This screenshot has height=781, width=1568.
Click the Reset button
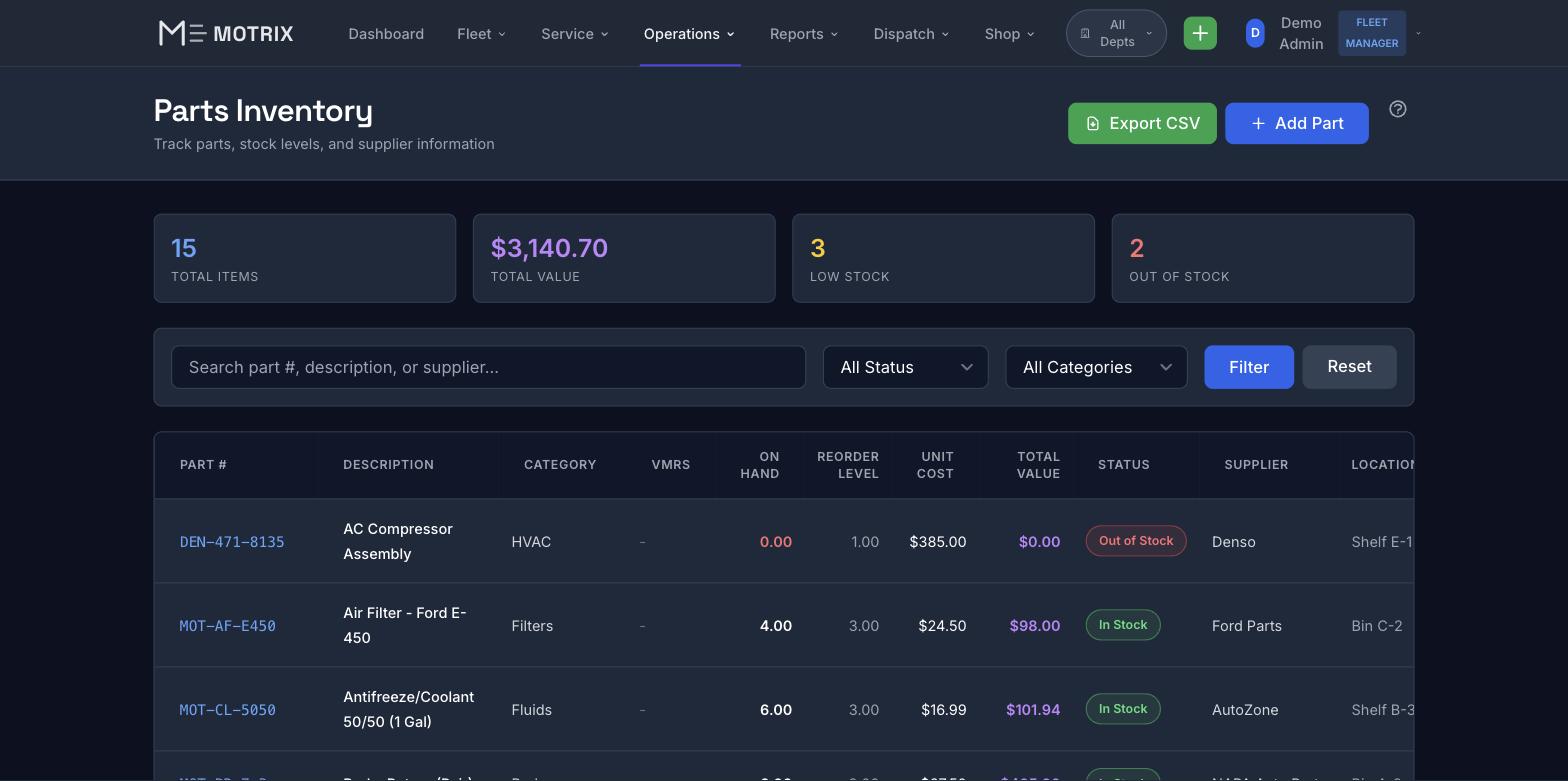(1349, 367)
